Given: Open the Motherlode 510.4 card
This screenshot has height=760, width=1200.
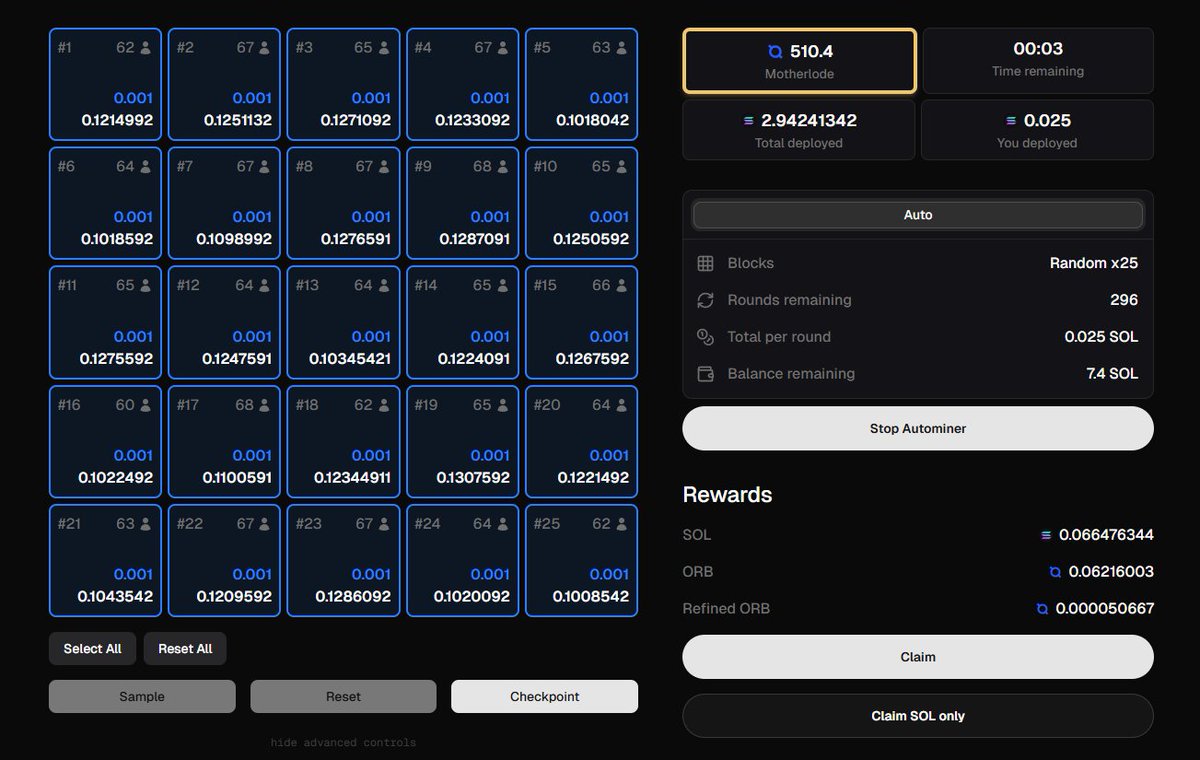Looking at the screenshot, I should [799, 61].
